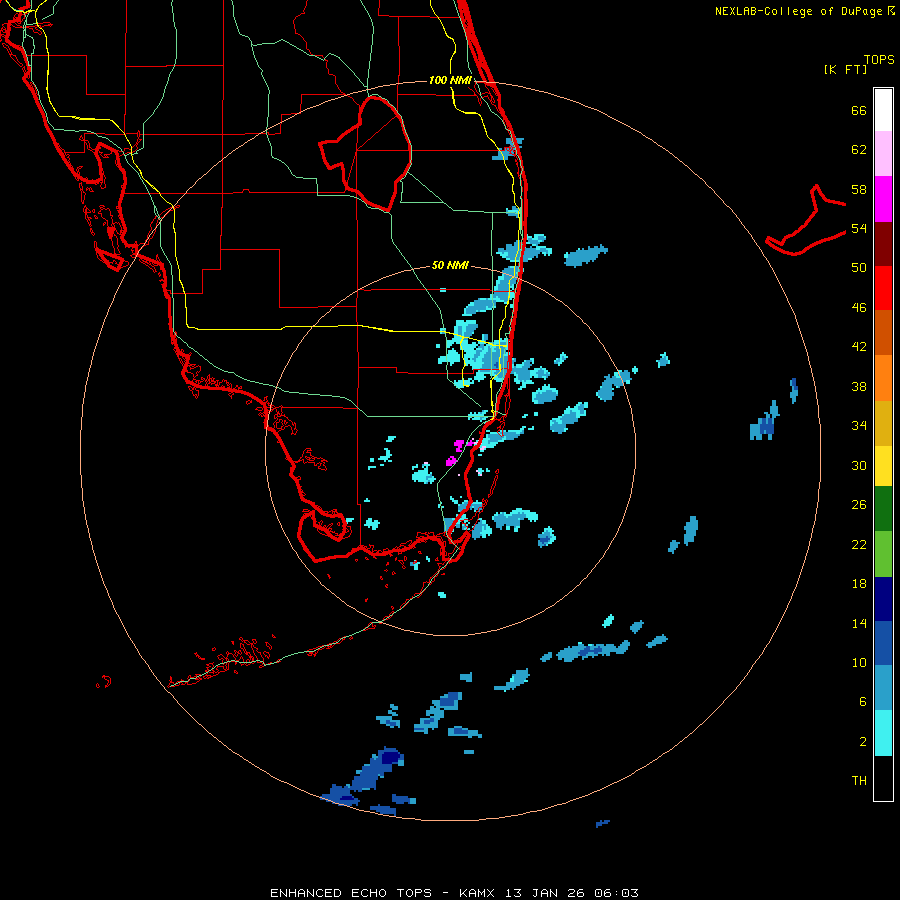Click the 34 scale label
Viewport: 900px width, 900px height.
[859, 426]
